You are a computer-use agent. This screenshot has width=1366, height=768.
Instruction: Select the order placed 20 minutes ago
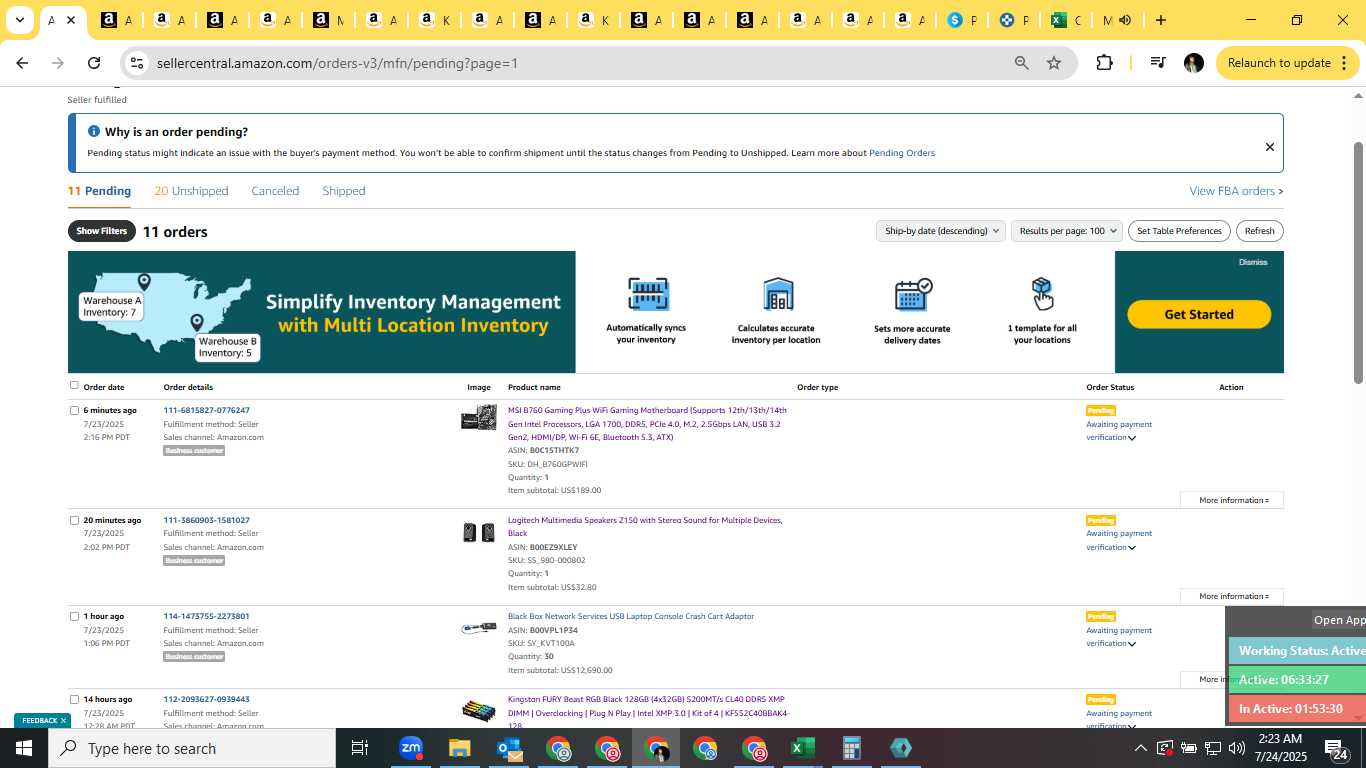tap(74, 520)
